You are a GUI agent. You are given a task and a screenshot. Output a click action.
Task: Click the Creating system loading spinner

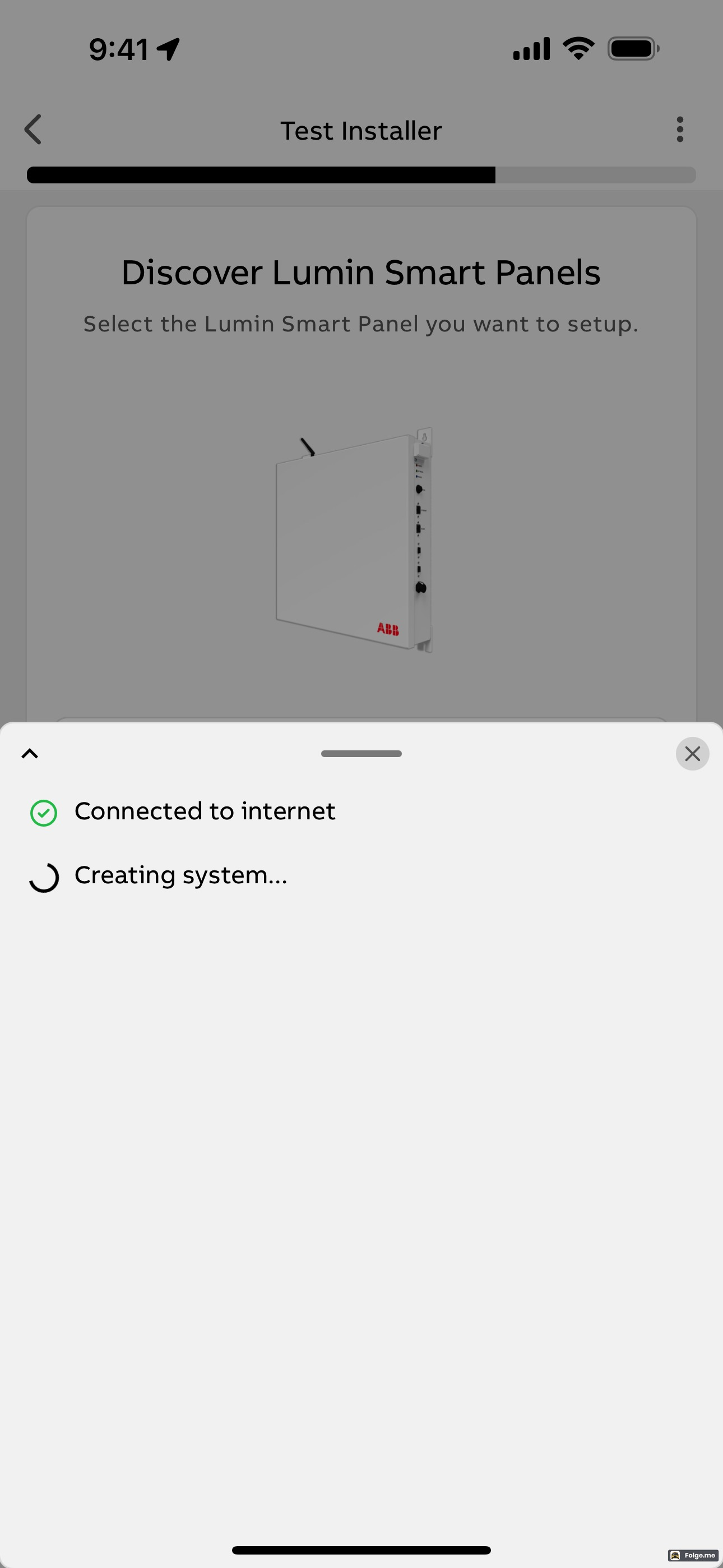click(x=44, y=877)
